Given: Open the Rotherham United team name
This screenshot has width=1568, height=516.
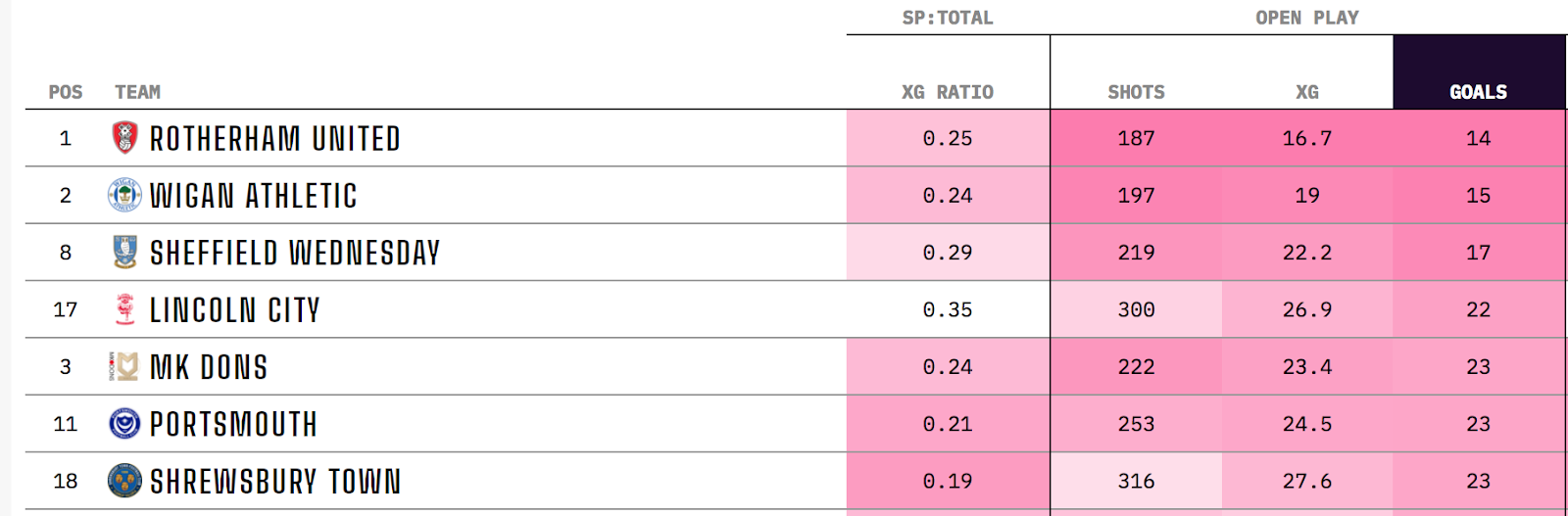Looking at the screenshot, I should coord(275,139).
